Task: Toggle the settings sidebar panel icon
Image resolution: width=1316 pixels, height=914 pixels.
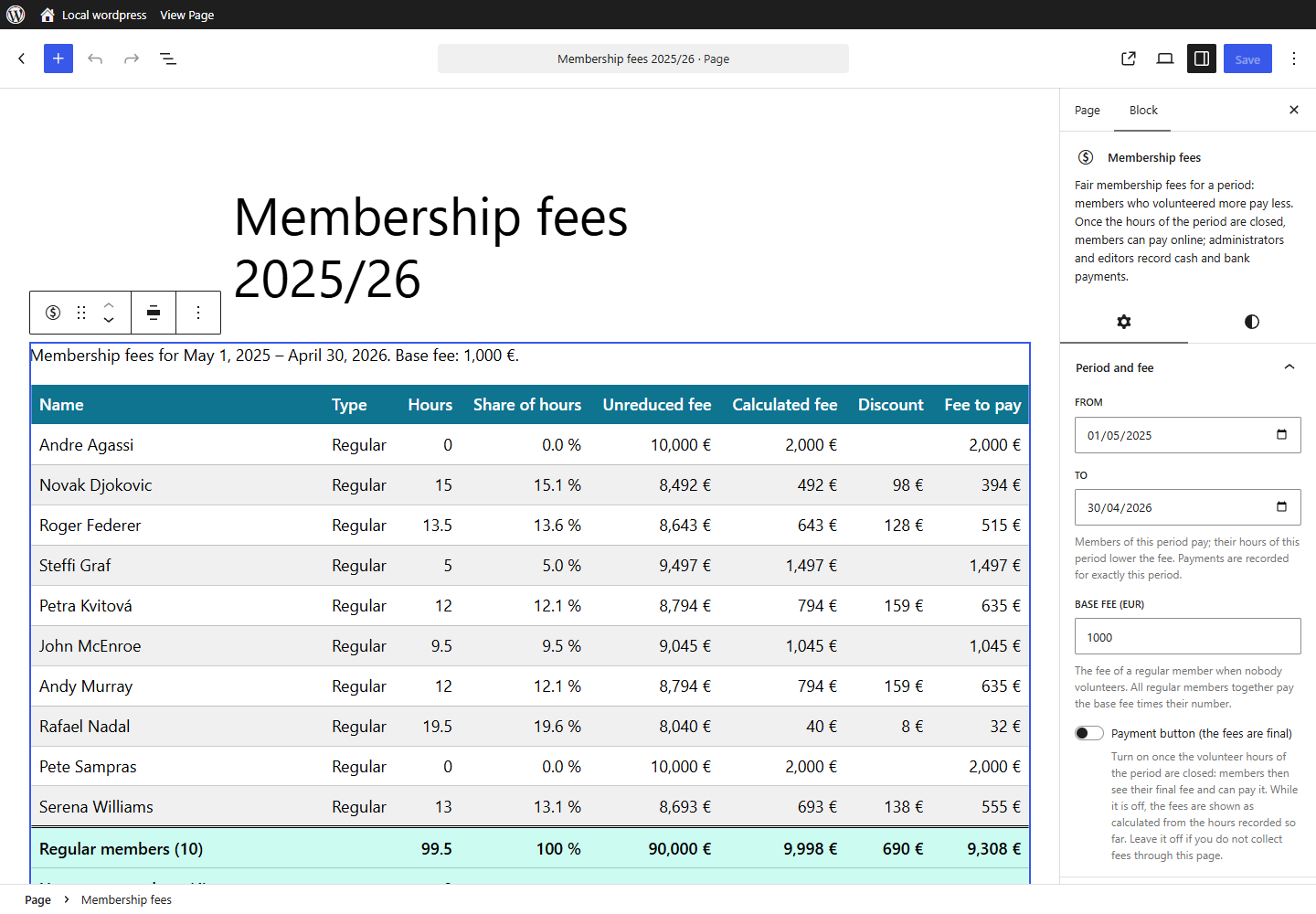Action: pyautogui.click(x=1202, y=58)
